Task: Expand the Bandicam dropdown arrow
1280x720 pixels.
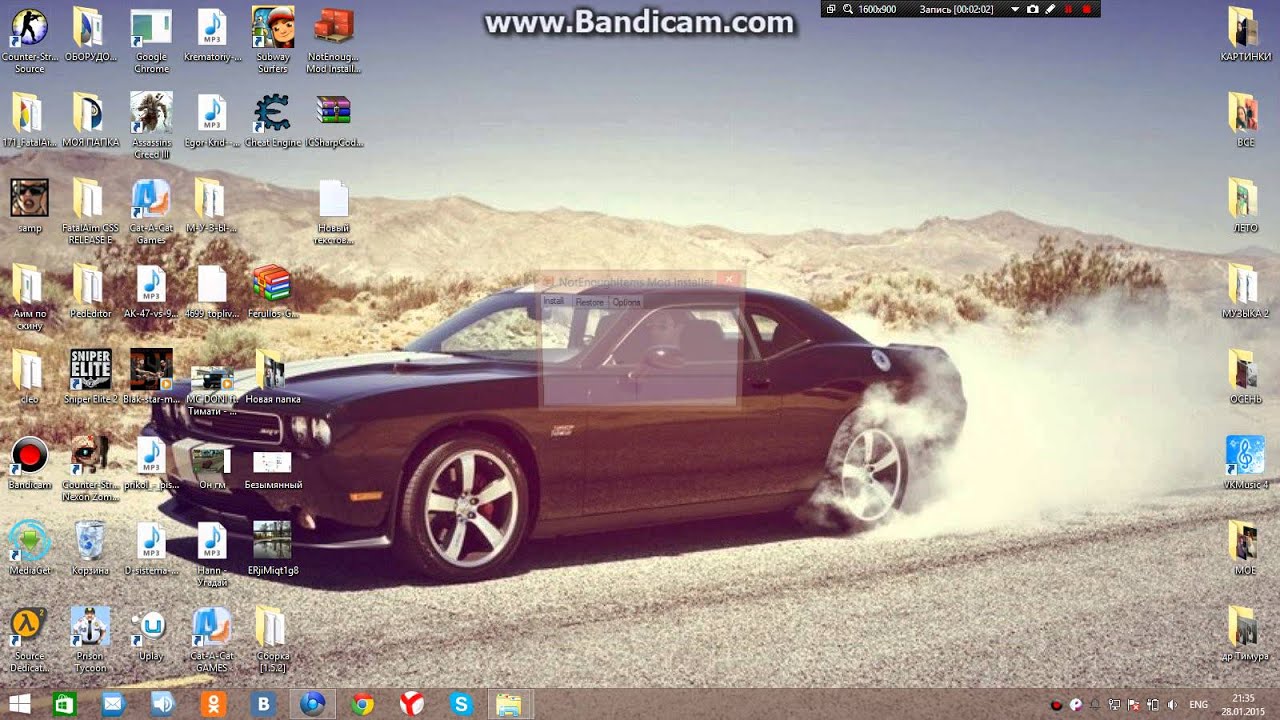Action: tap(1015, 9)
